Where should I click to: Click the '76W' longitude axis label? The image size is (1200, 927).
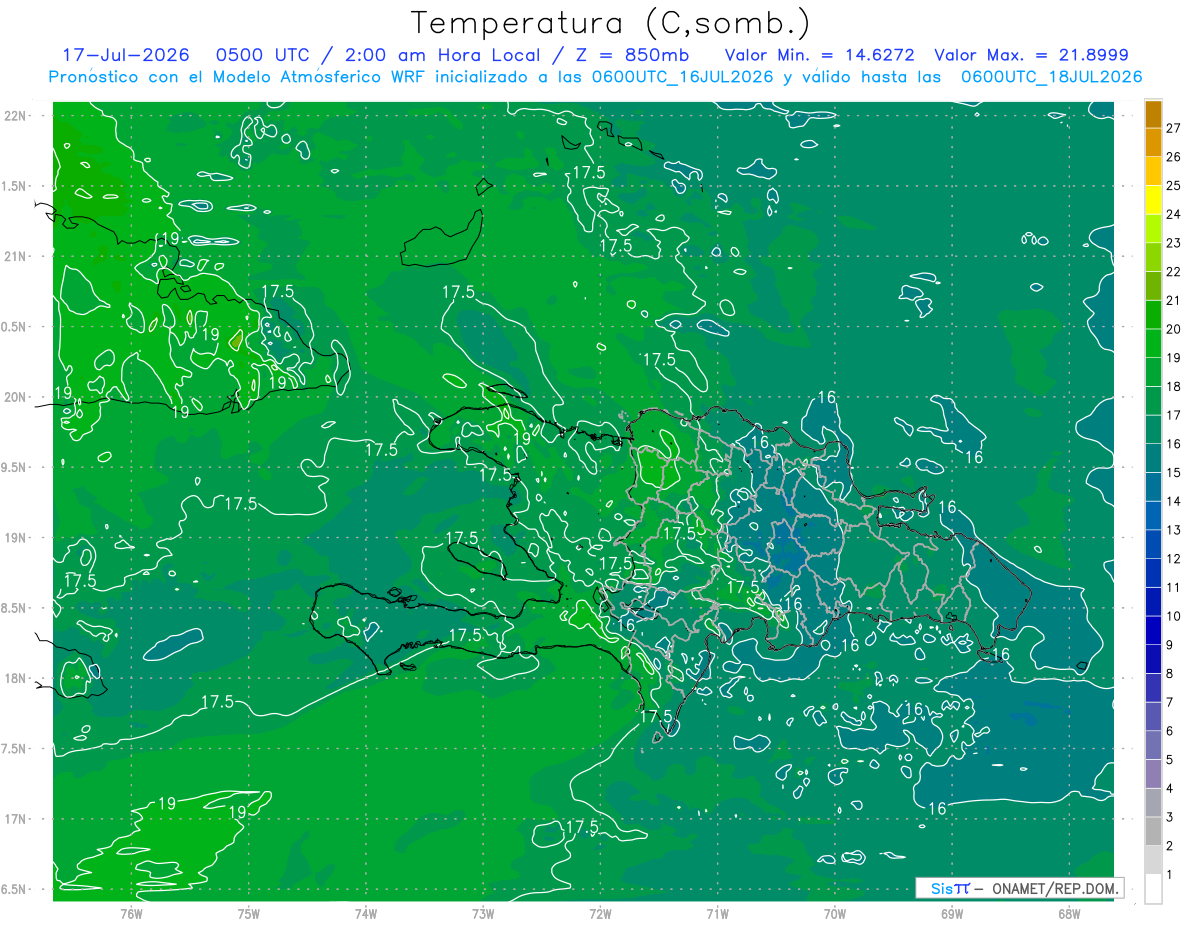(131, 914)
